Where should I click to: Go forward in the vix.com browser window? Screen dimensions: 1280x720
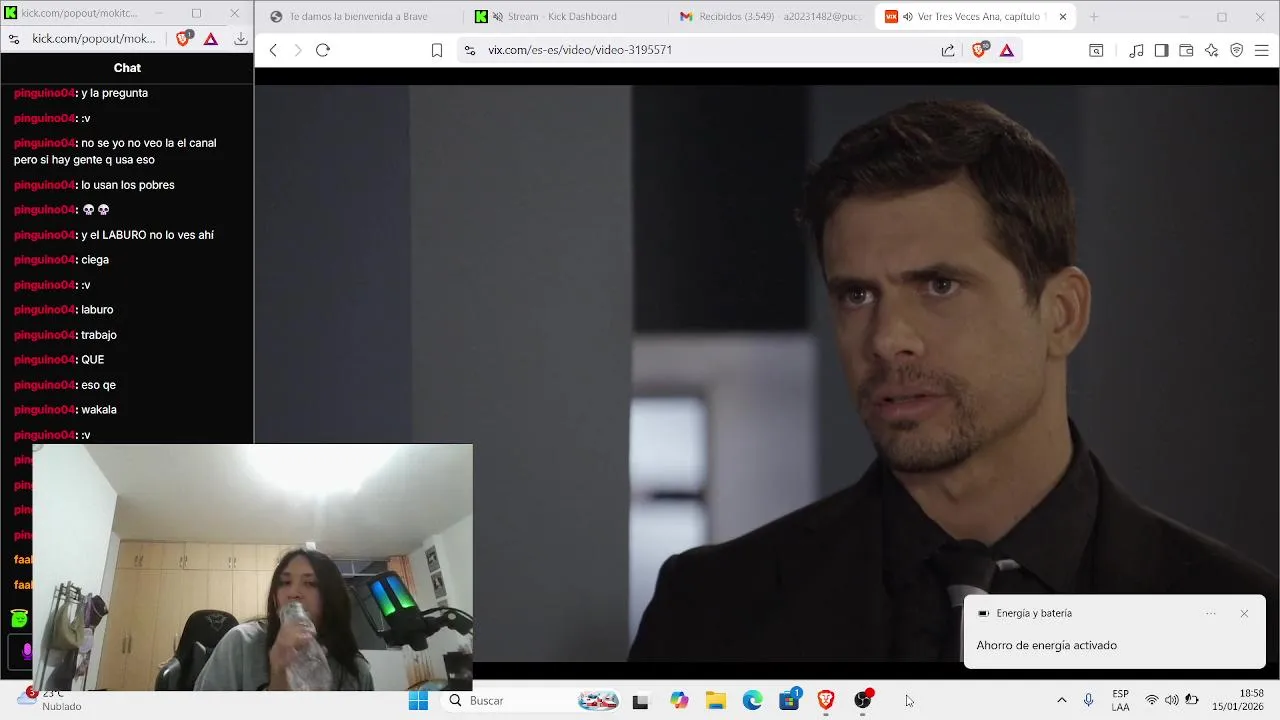click(x=297, y=50)
